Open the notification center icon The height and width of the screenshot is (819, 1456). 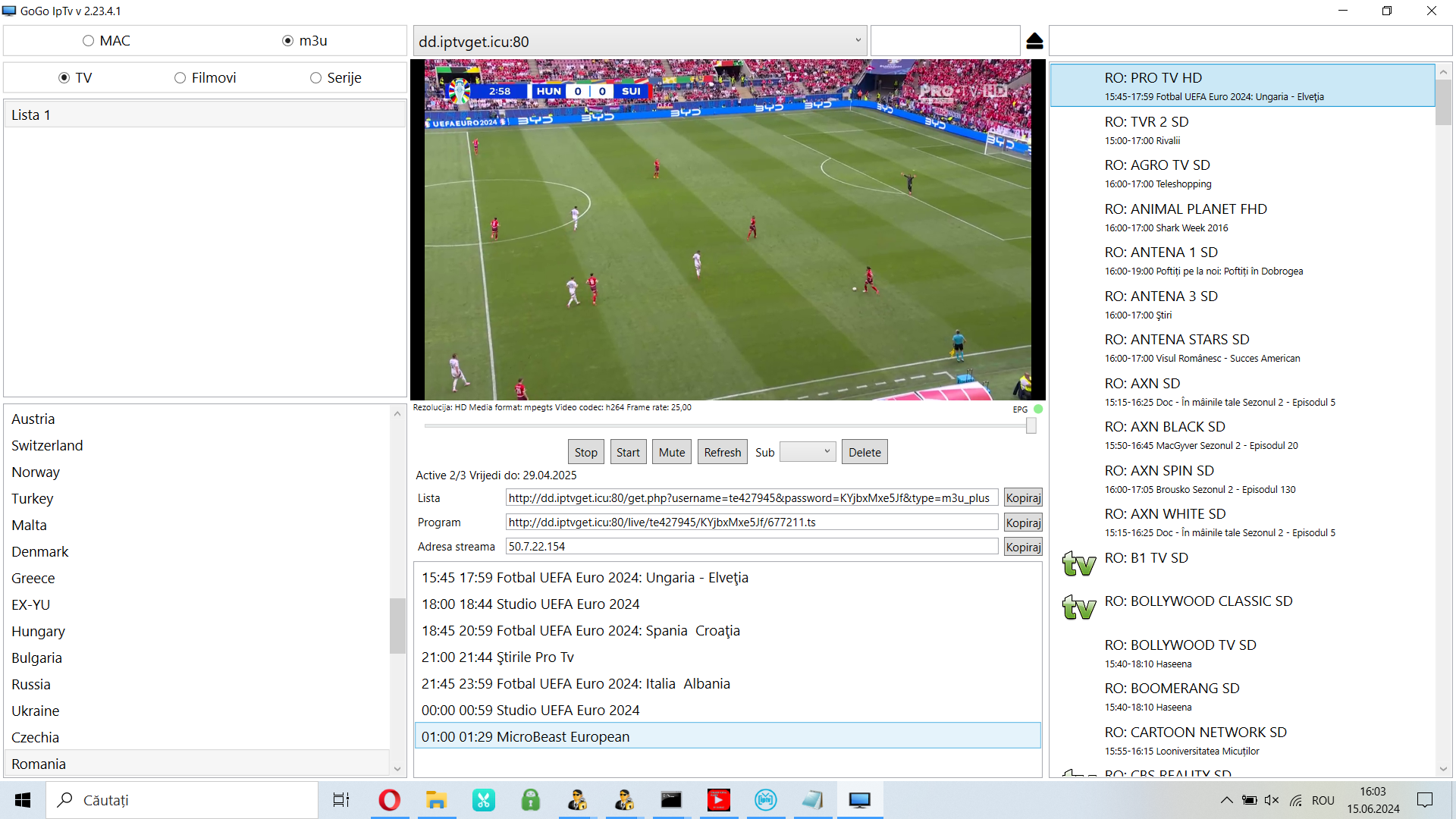coord(1425,800)
